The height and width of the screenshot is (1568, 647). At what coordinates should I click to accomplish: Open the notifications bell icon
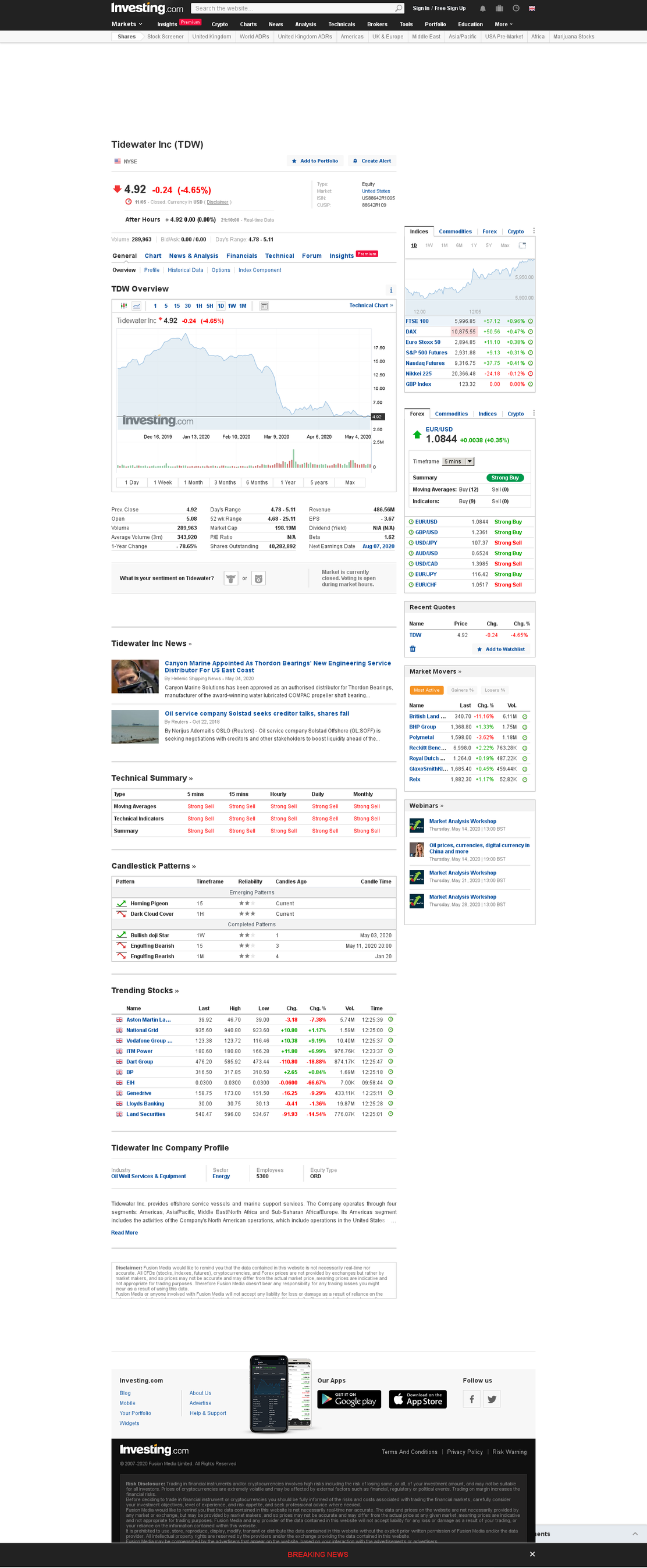click(483, 9)
